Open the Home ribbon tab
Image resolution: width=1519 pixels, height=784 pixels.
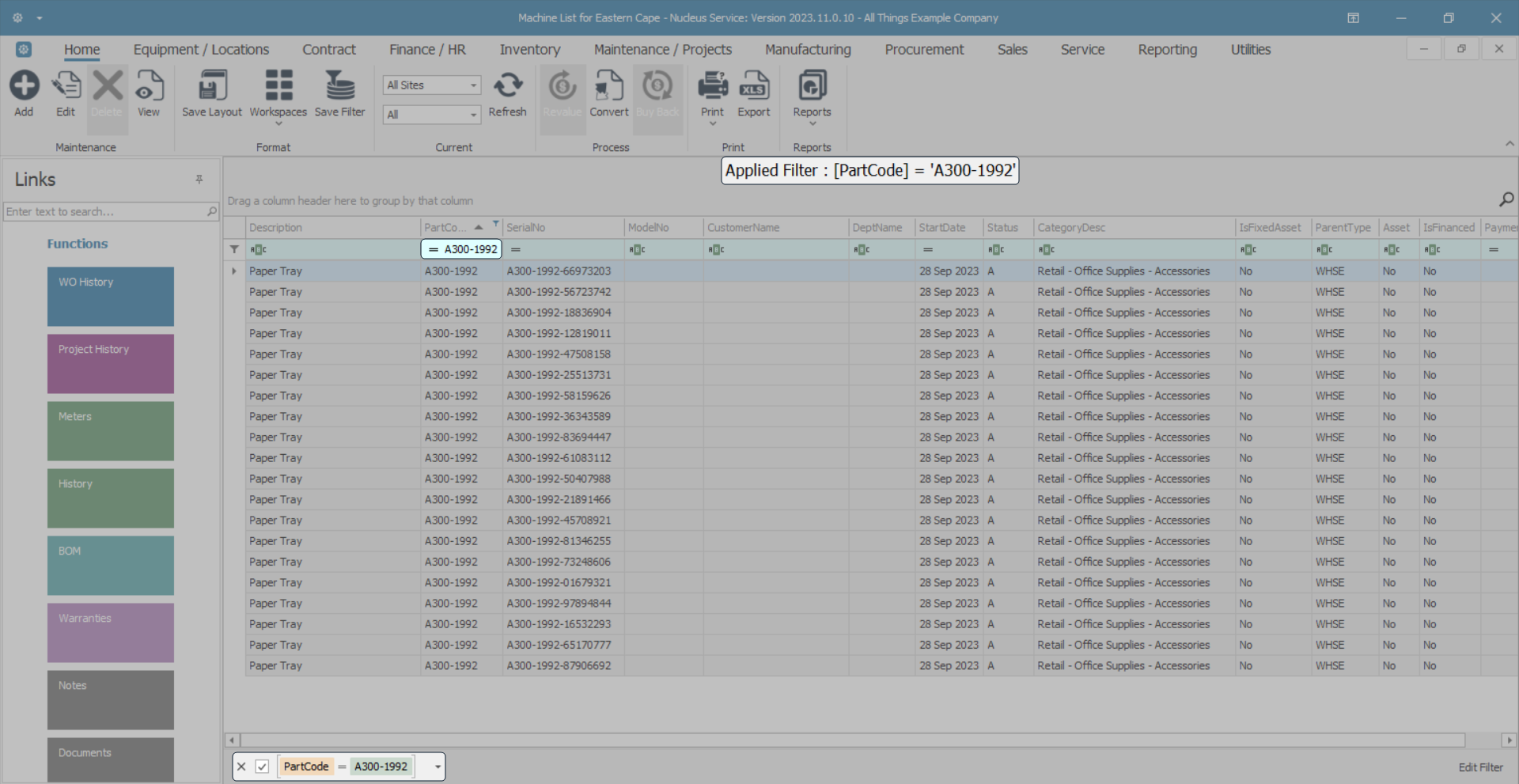tap(82, 50)
